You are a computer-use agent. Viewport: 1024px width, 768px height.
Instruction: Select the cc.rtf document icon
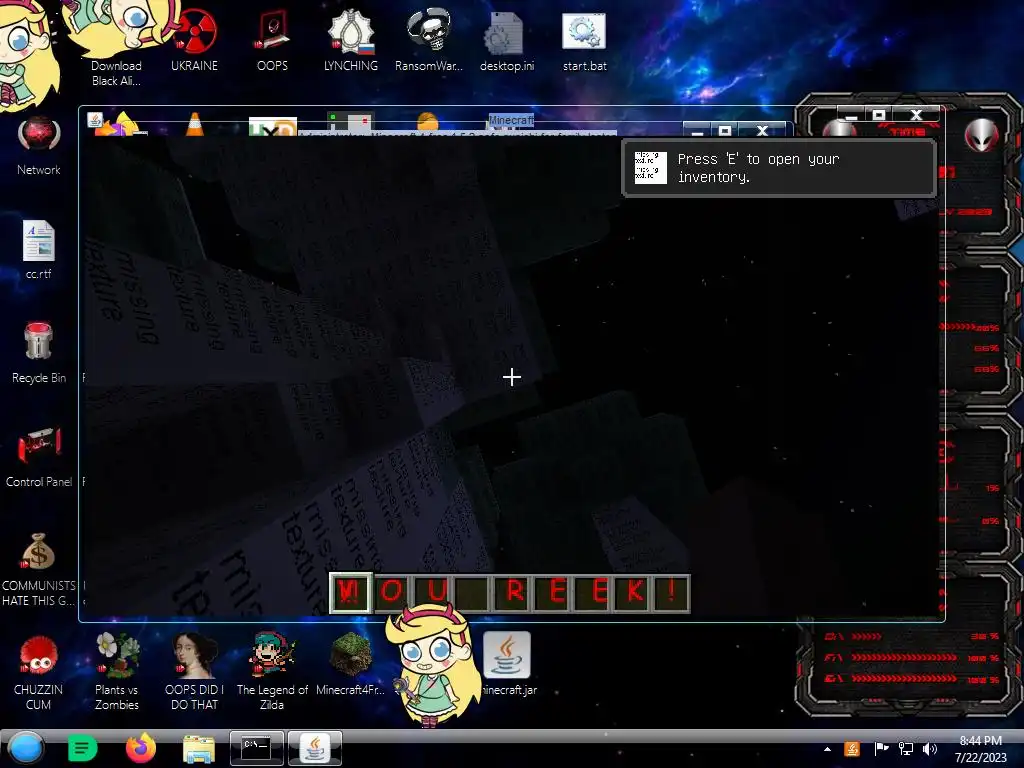pyautogui.click(x=39, y=249)
